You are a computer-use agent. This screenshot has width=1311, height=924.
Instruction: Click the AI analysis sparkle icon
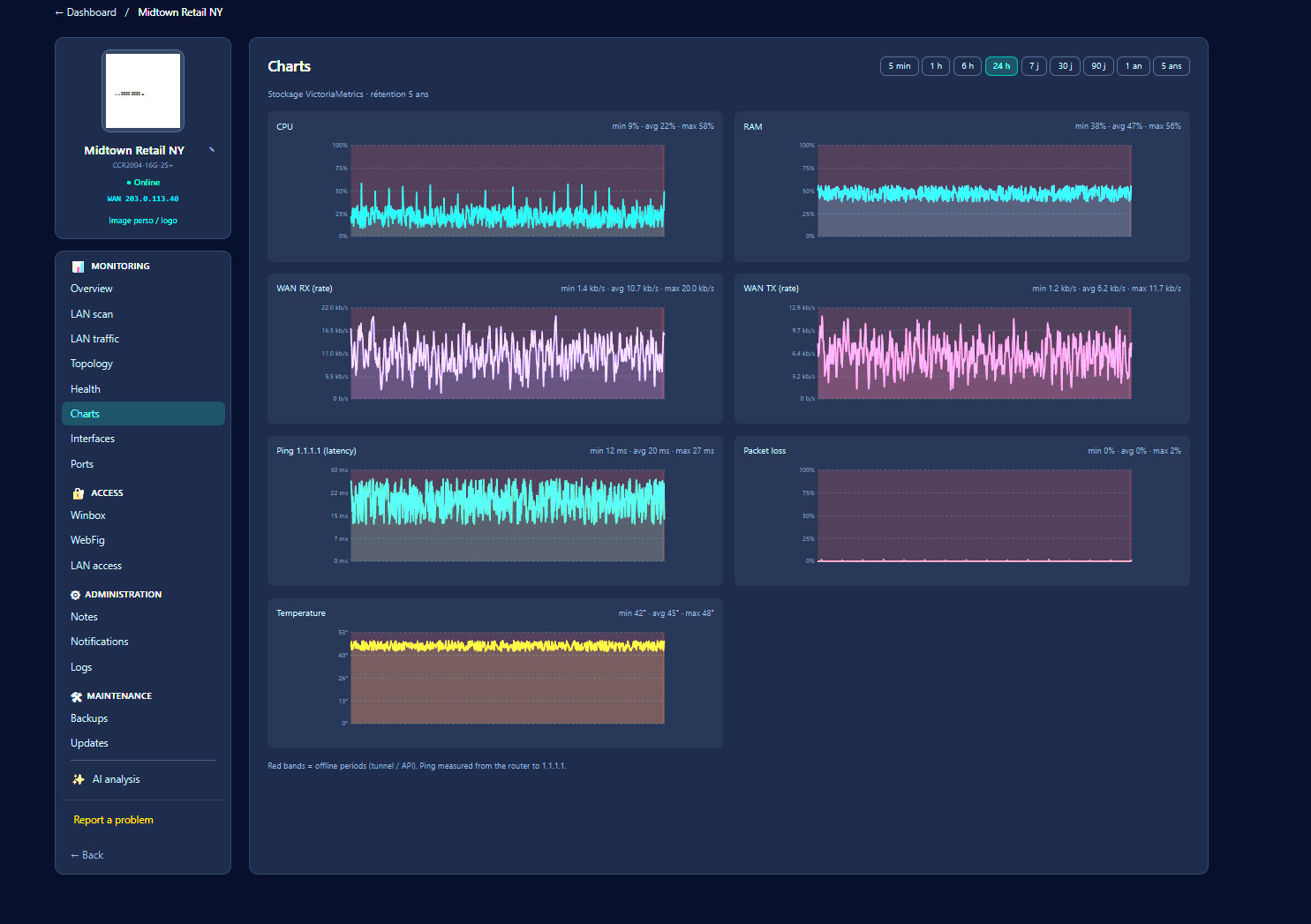pos(78,779)
